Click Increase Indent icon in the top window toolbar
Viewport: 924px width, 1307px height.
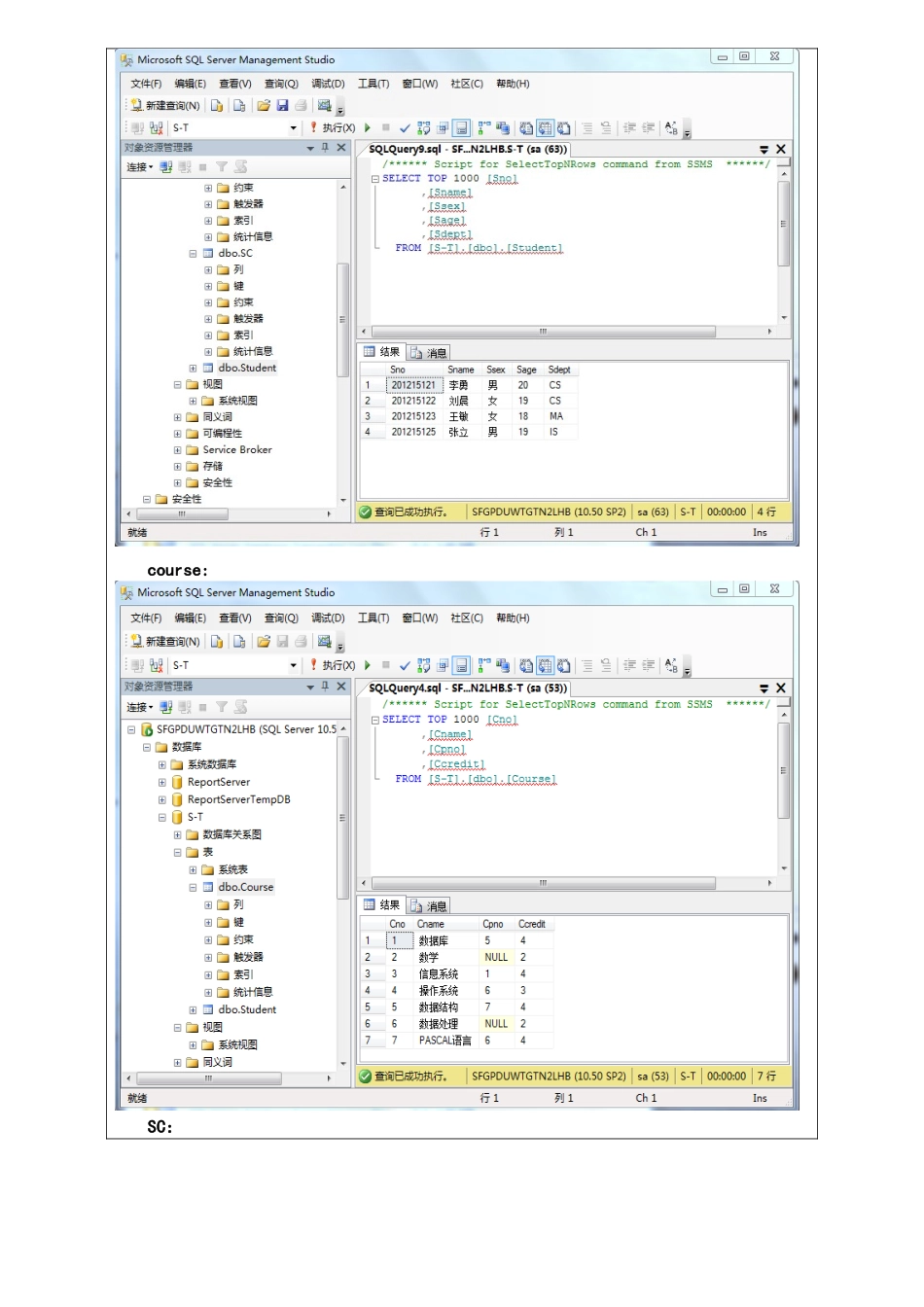point(649,128)
